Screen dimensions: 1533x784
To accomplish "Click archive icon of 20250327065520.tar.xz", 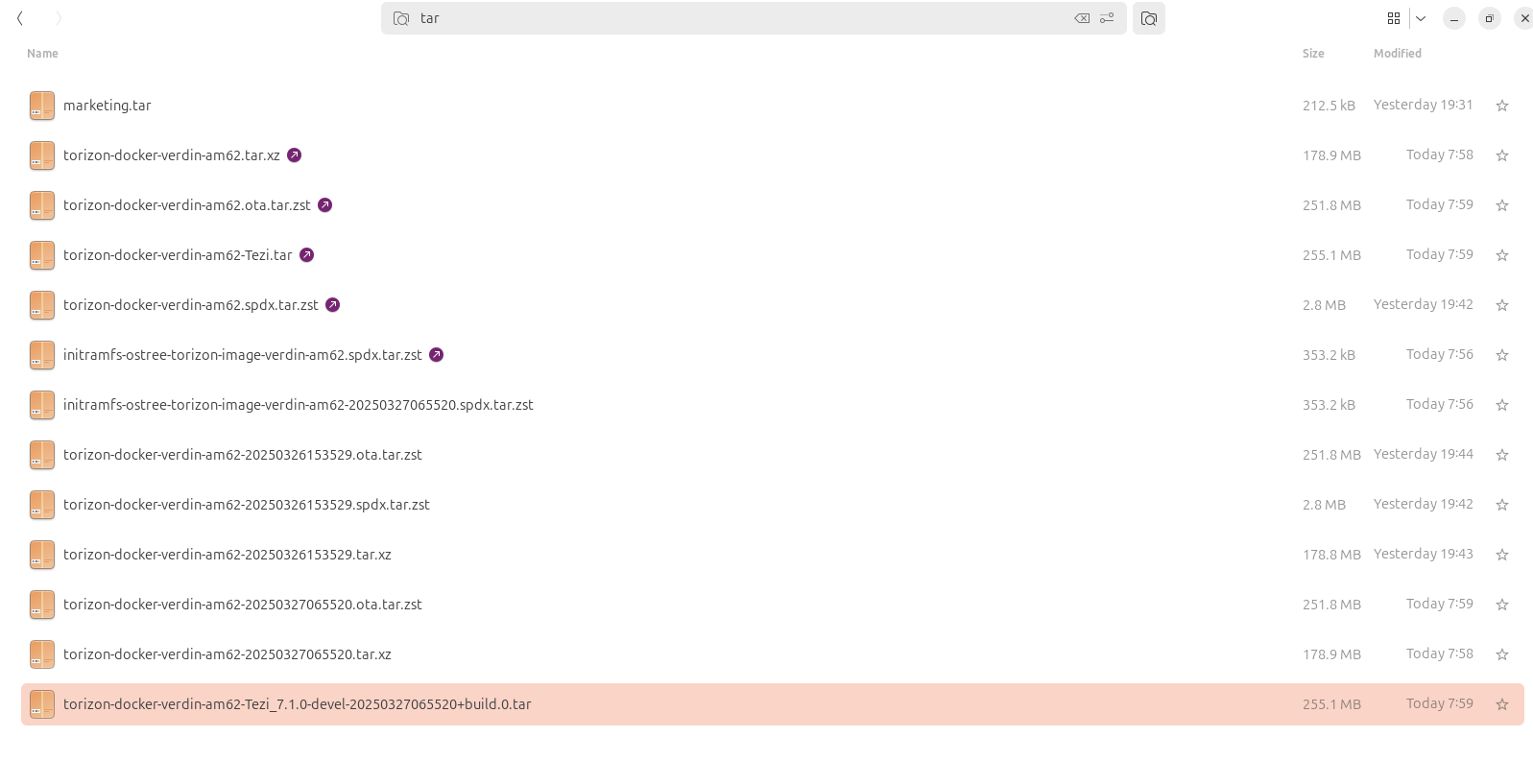I will coord(42,654).
